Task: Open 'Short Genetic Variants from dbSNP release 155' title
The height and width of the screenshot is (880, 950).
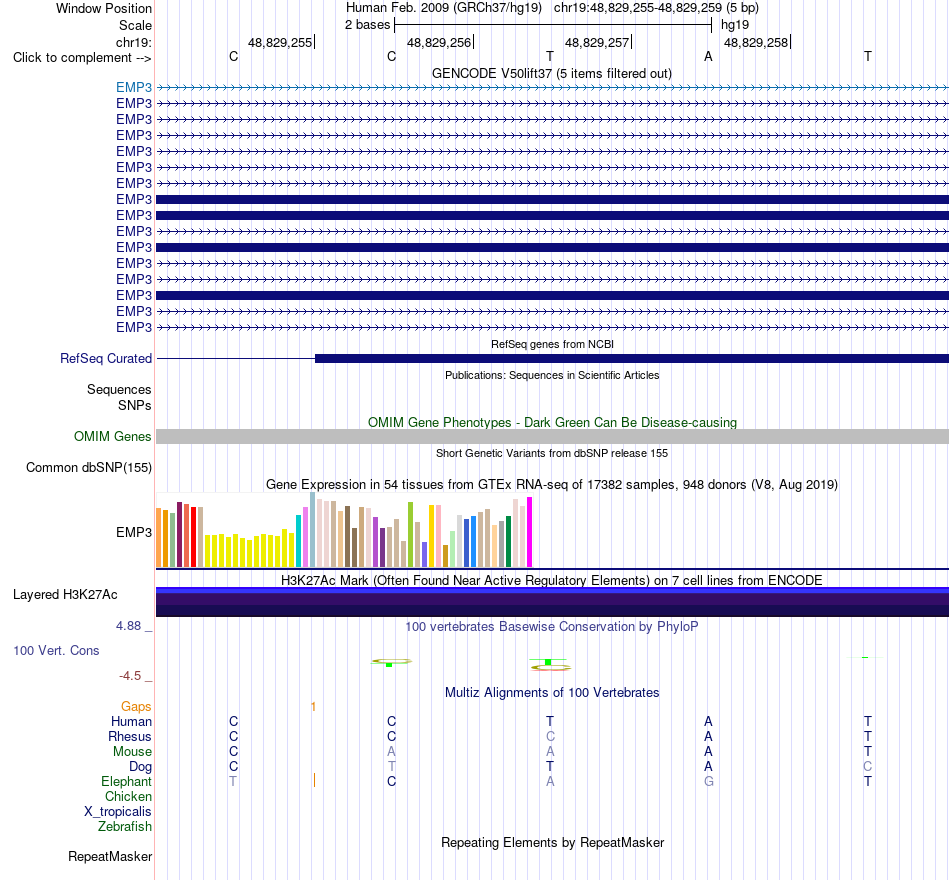Action: pos(552,453)
